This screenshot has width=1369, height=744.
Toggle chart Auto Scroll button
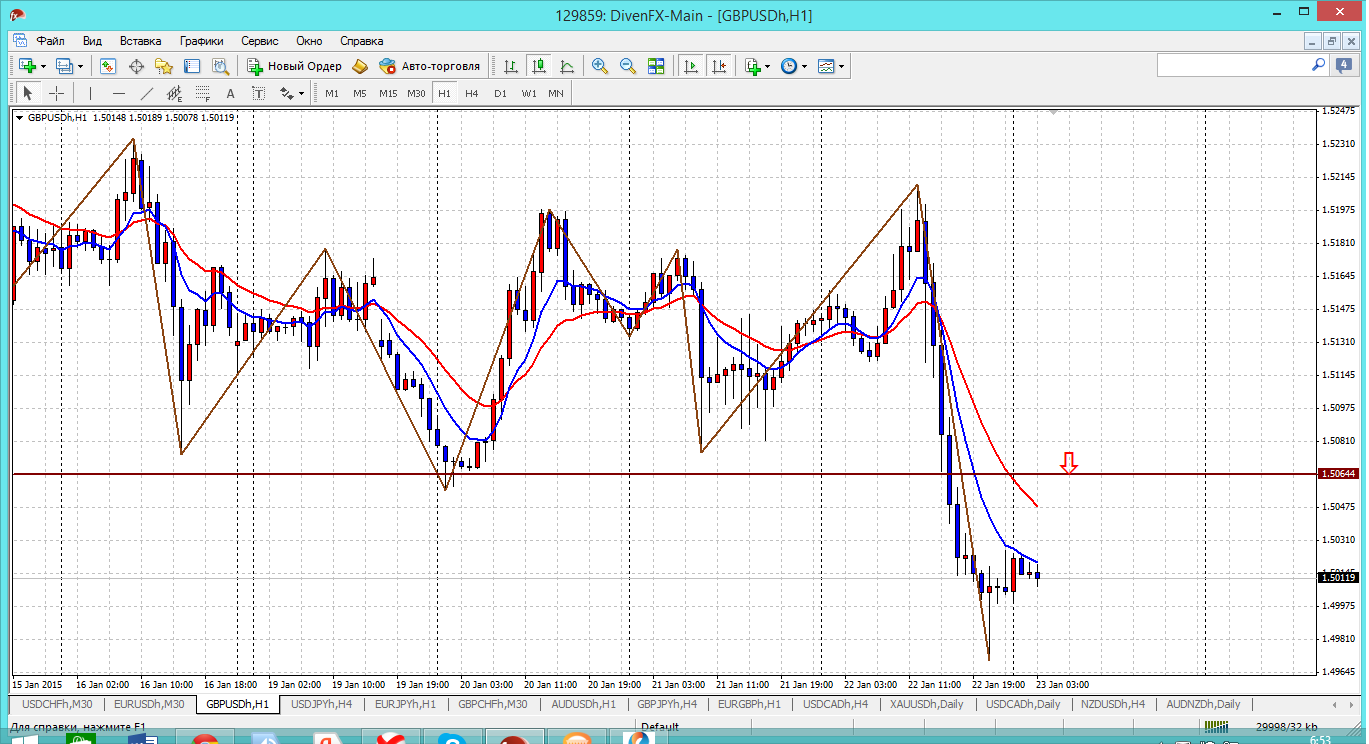tap(691, 66)
